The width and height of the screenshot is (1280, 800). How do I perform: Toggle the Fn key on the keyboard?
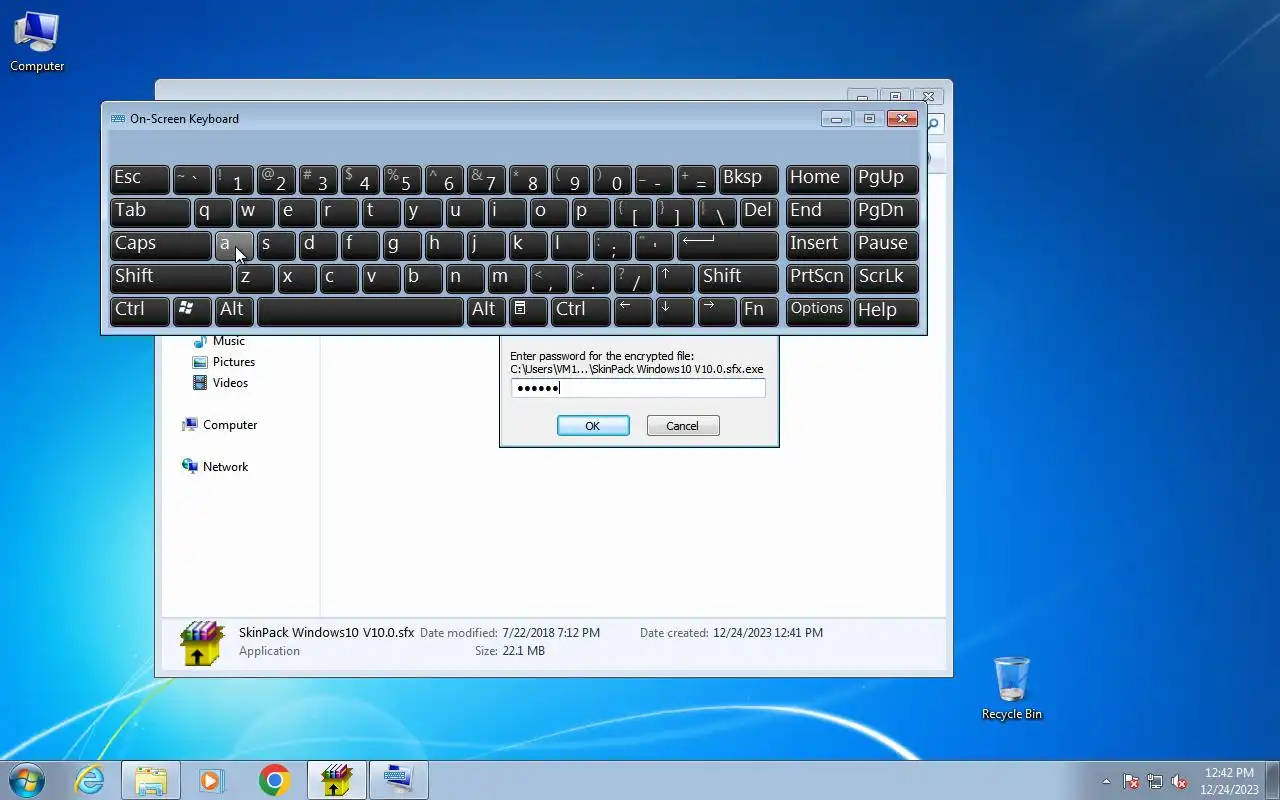[x=759, y=311]
